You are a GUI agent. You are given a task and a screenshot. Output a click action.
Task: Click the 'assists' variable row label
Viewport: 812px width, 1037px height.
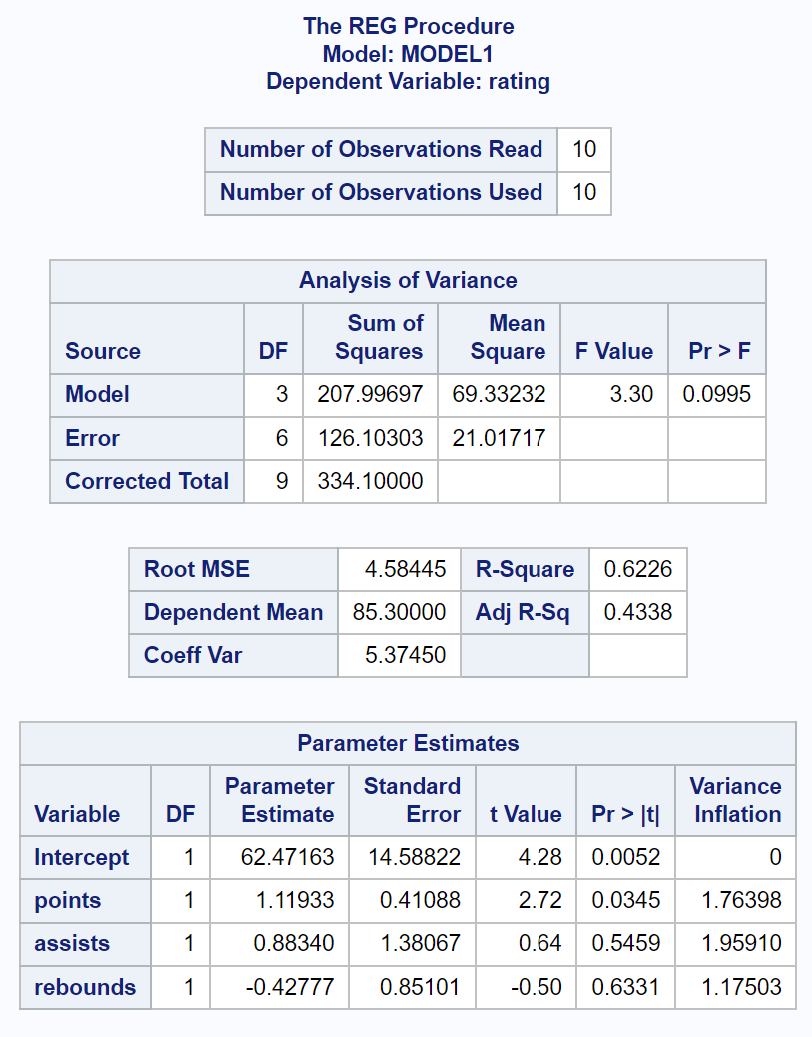[x=72, y=944]
